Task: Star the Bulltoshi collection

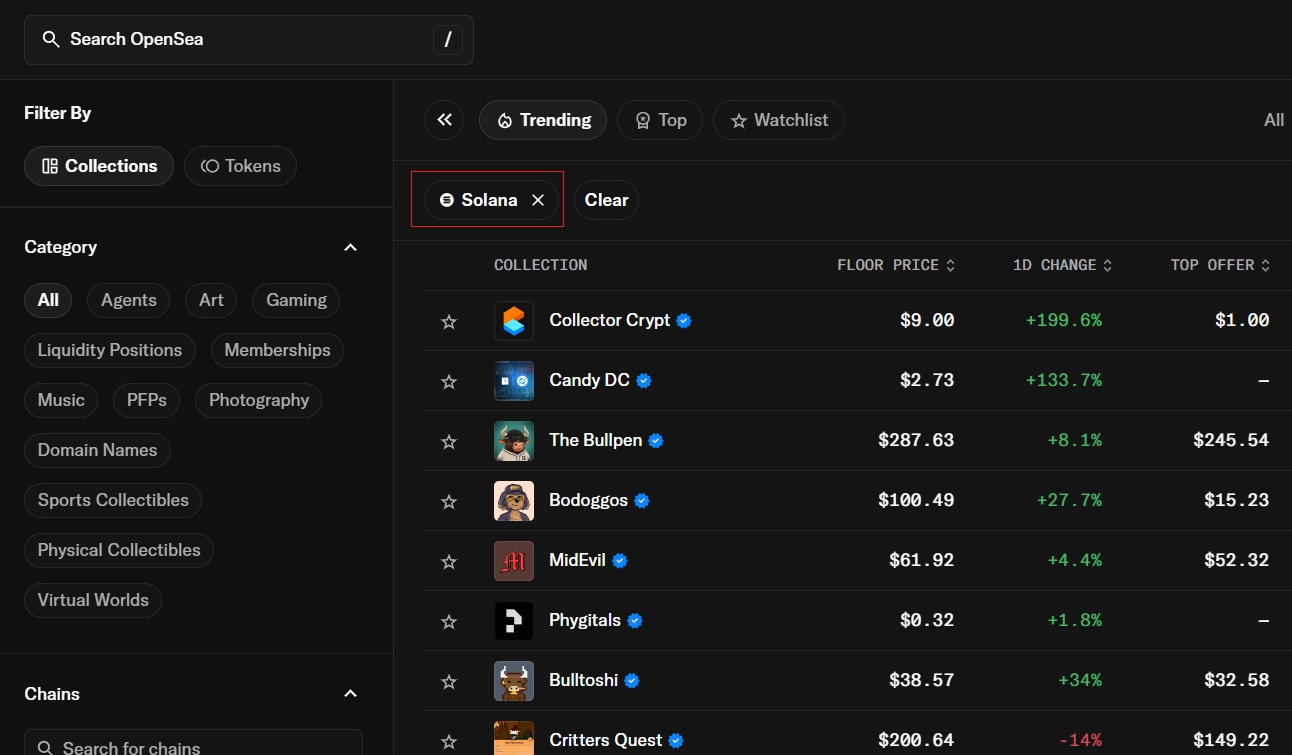Action: tap(449, 681)
